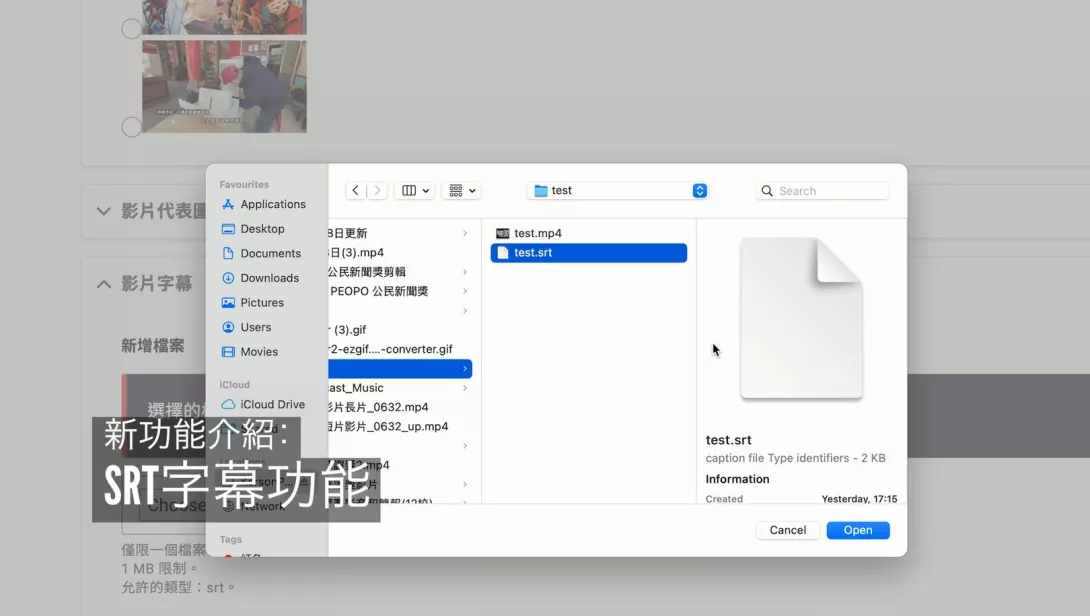Screen dimensions: 1090x616
Task: Open the Downloads sidebar folder
Action: (x=260, y=278)
